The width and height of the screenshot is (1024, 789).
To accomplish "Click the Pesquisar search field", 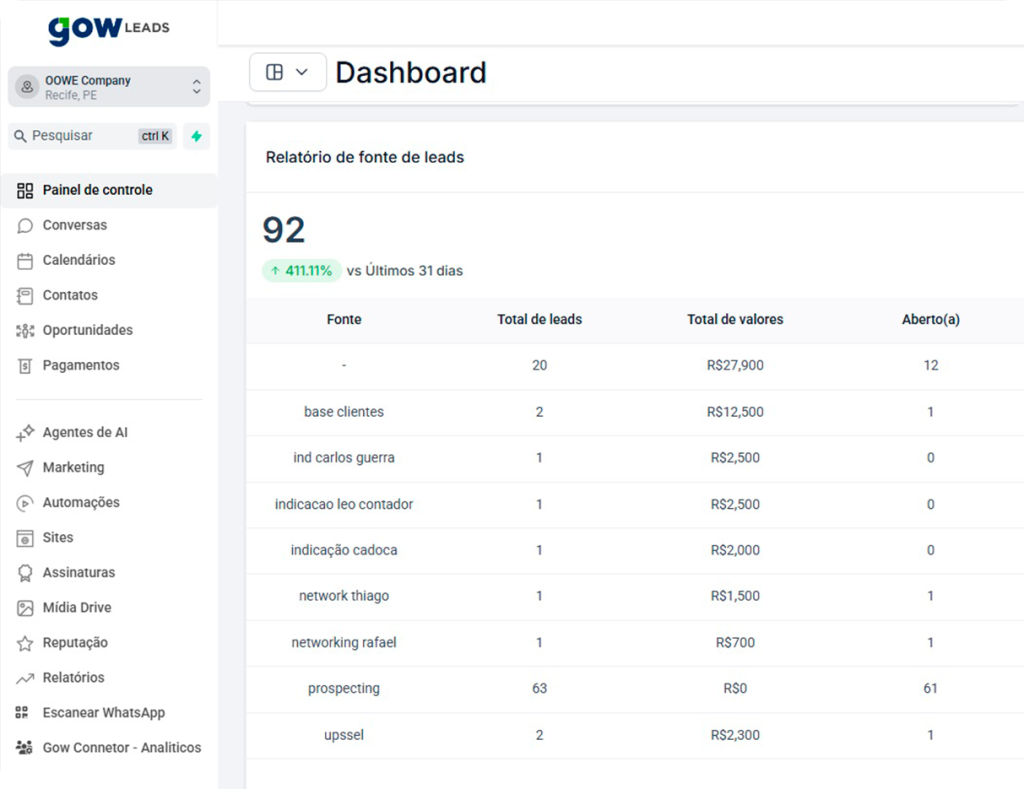I will 80,136.
